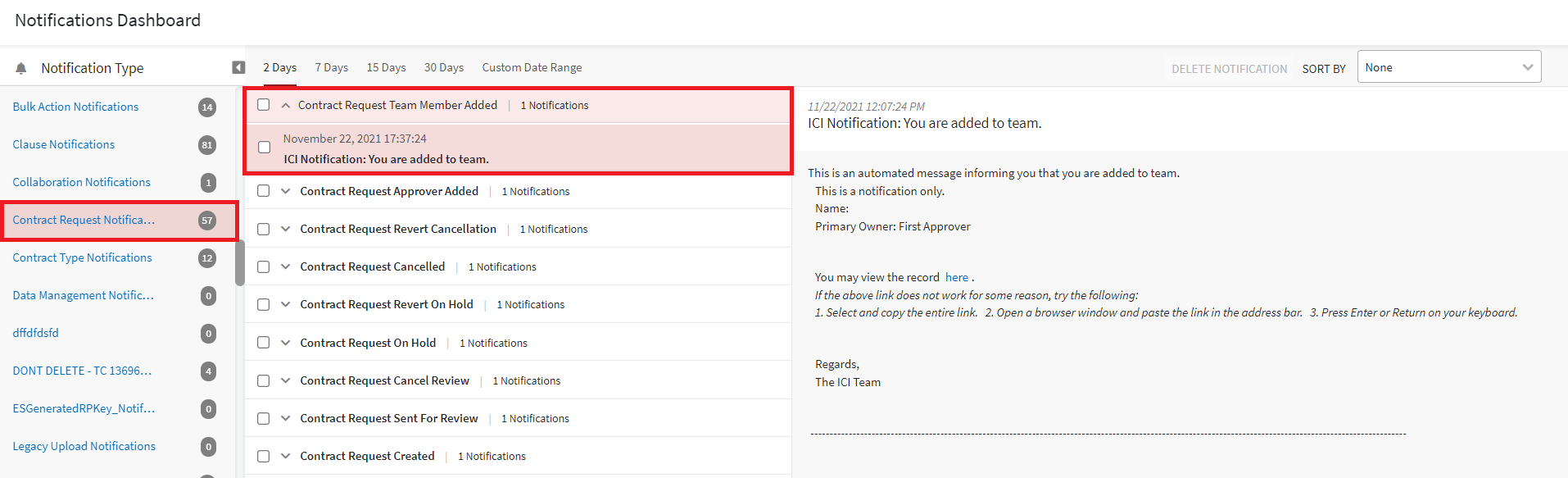Click the Collaboration Notifications count badge
Image resolution: width=1568 pixels, height=478 pixels.
[x=208, y=183]
